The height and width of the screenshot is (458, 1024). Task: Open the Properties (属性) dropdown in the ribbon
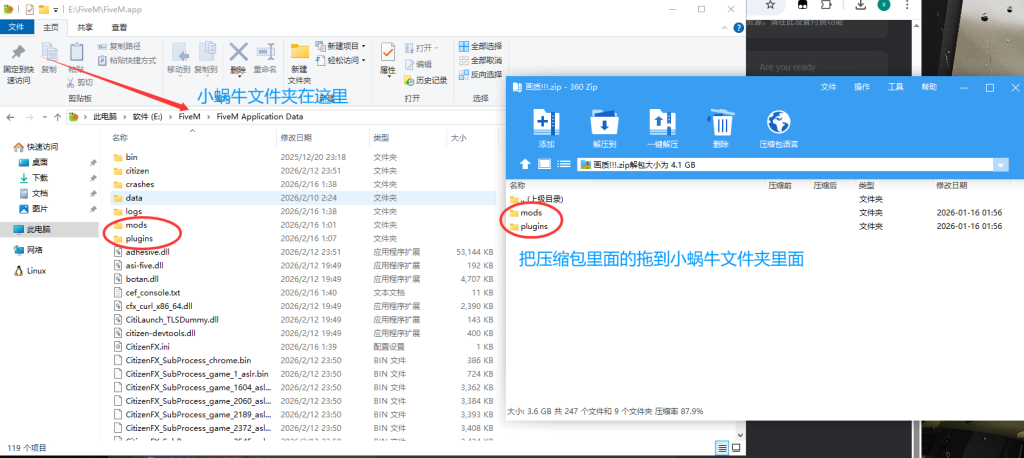[388, 76]
